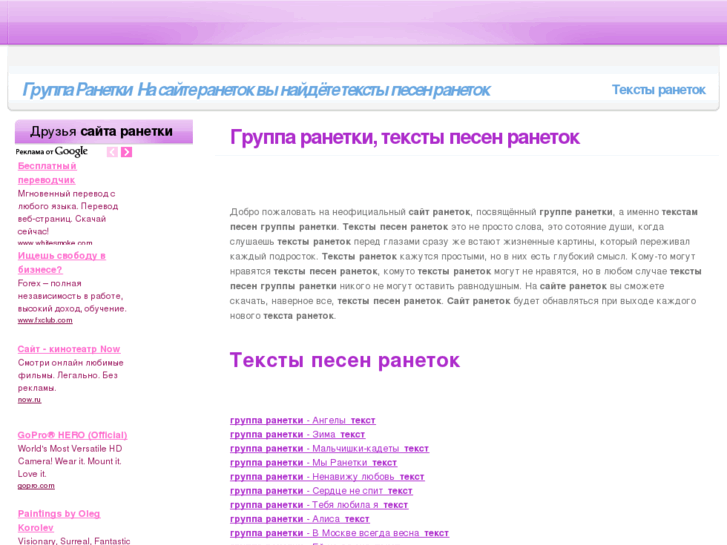Open lyrics link 'Ангелы текст'
This screenshot has width=727, height=545.
point(302,420)
